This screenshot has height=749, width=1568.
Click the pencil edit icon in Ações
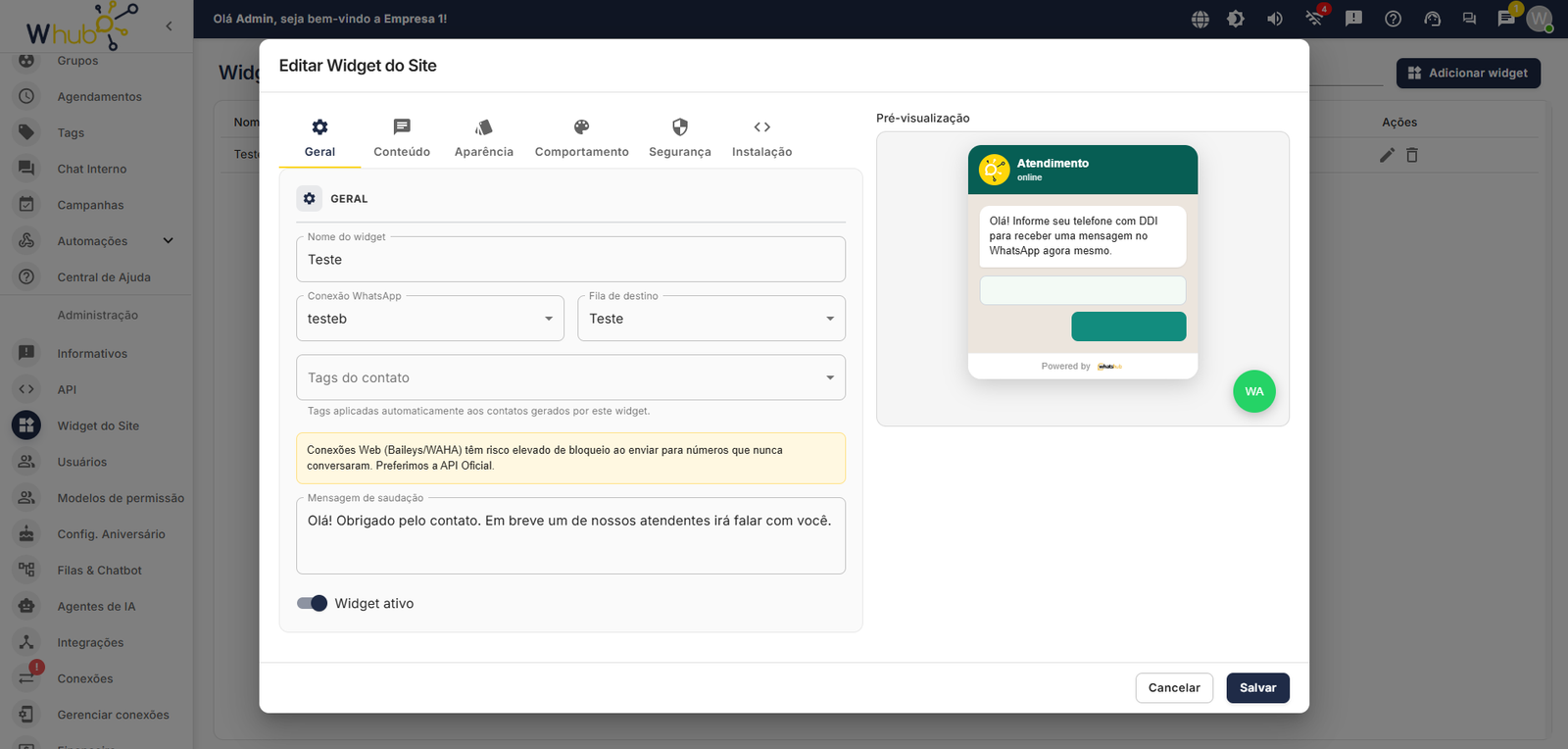click(x=1387, y=155)
